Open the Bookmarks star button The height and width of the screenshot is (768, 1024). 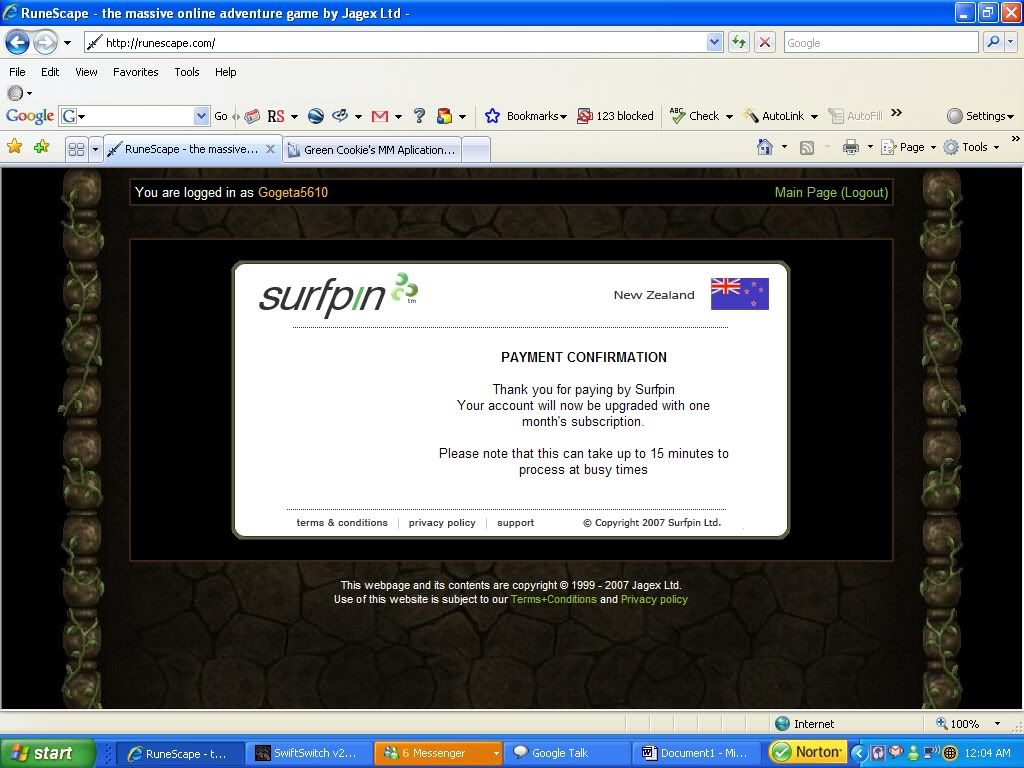point(525,116)
